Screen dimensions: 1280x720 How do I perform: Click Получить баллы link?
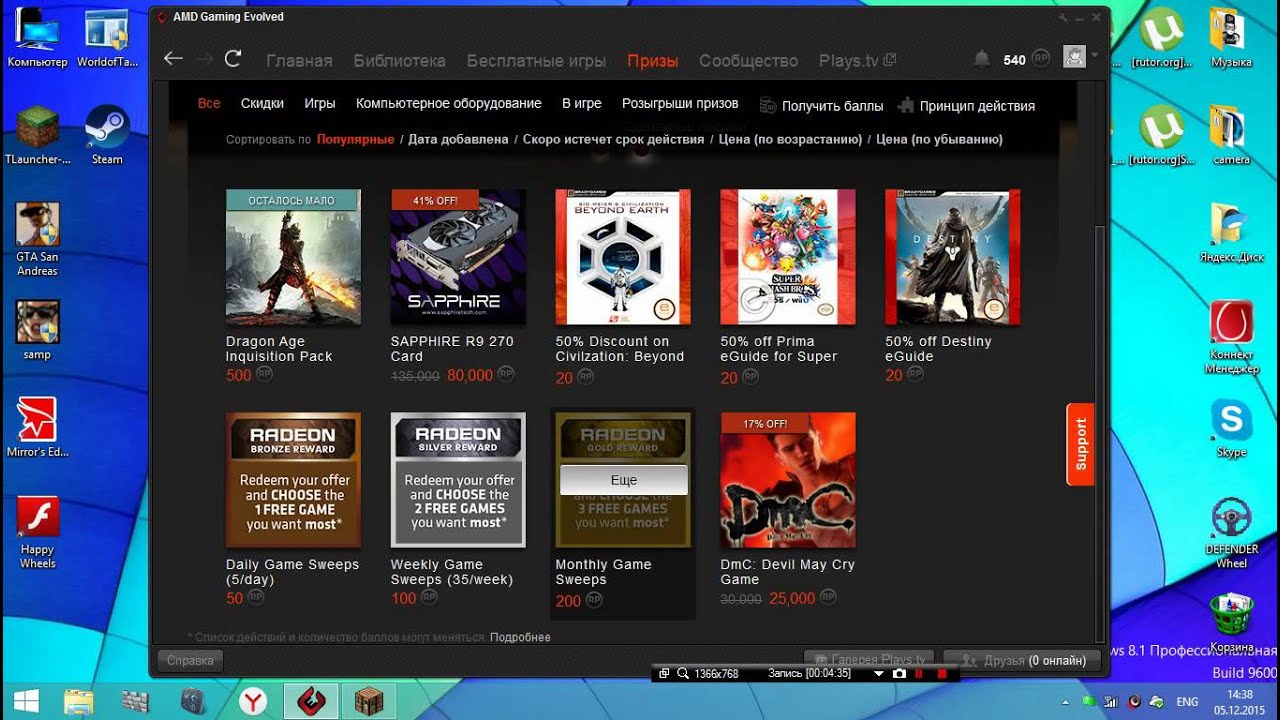[x=822, y=106]
